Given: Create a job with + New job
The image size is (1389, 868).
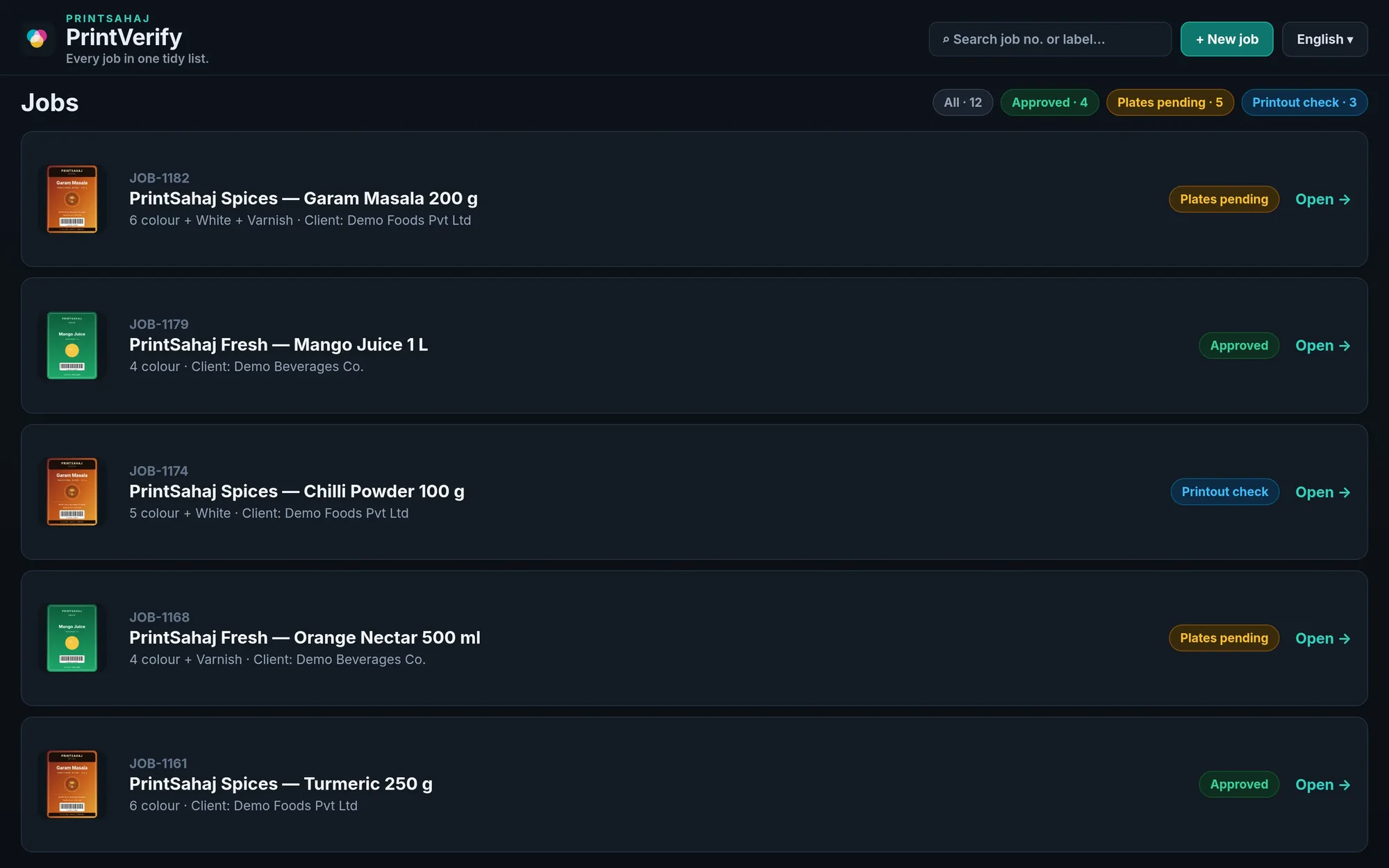Looking at the screenshot, I should (1226, 39).
